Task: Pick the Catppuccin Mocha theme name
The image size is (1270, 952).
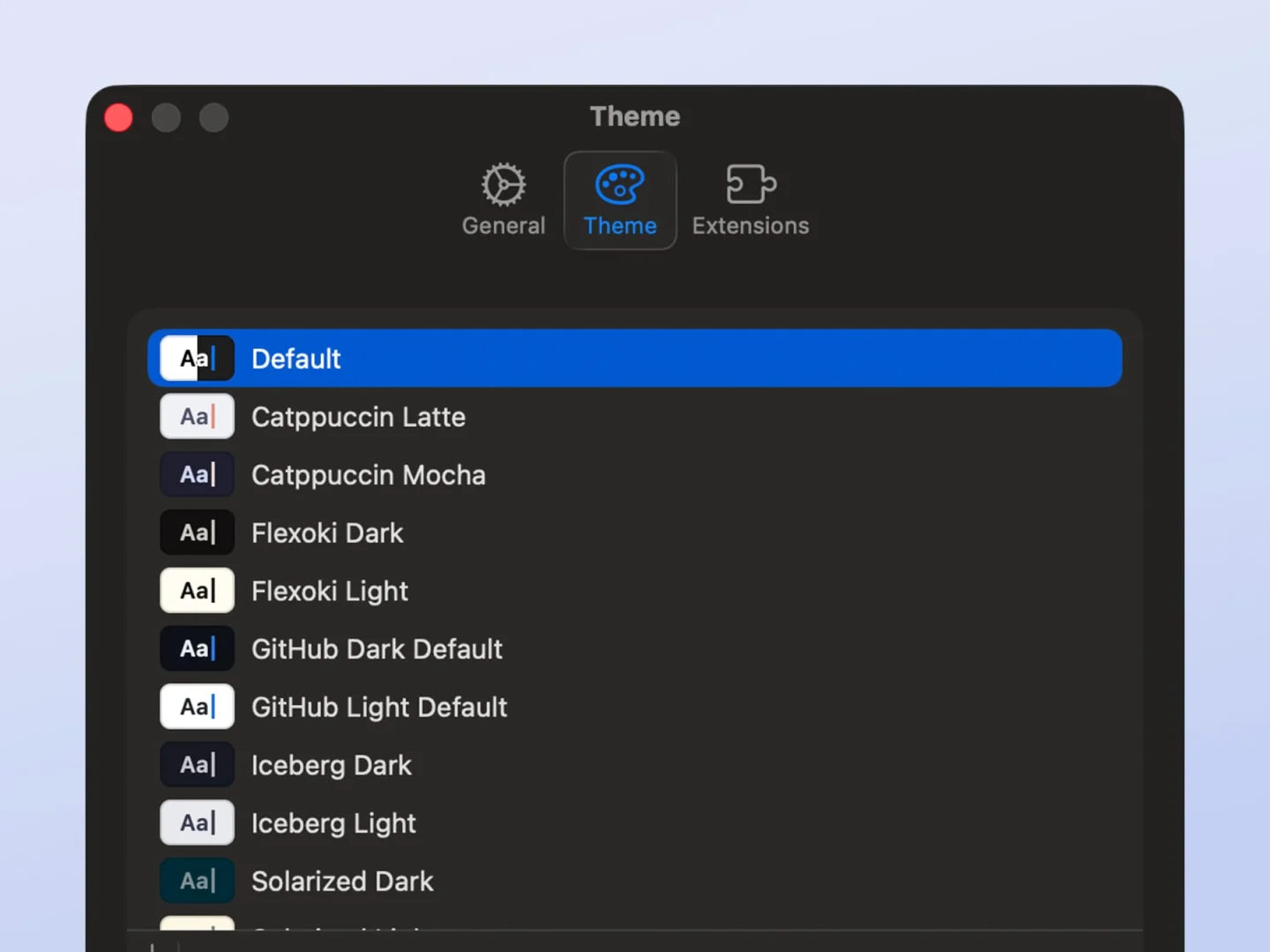Action: tap(369, 475)
